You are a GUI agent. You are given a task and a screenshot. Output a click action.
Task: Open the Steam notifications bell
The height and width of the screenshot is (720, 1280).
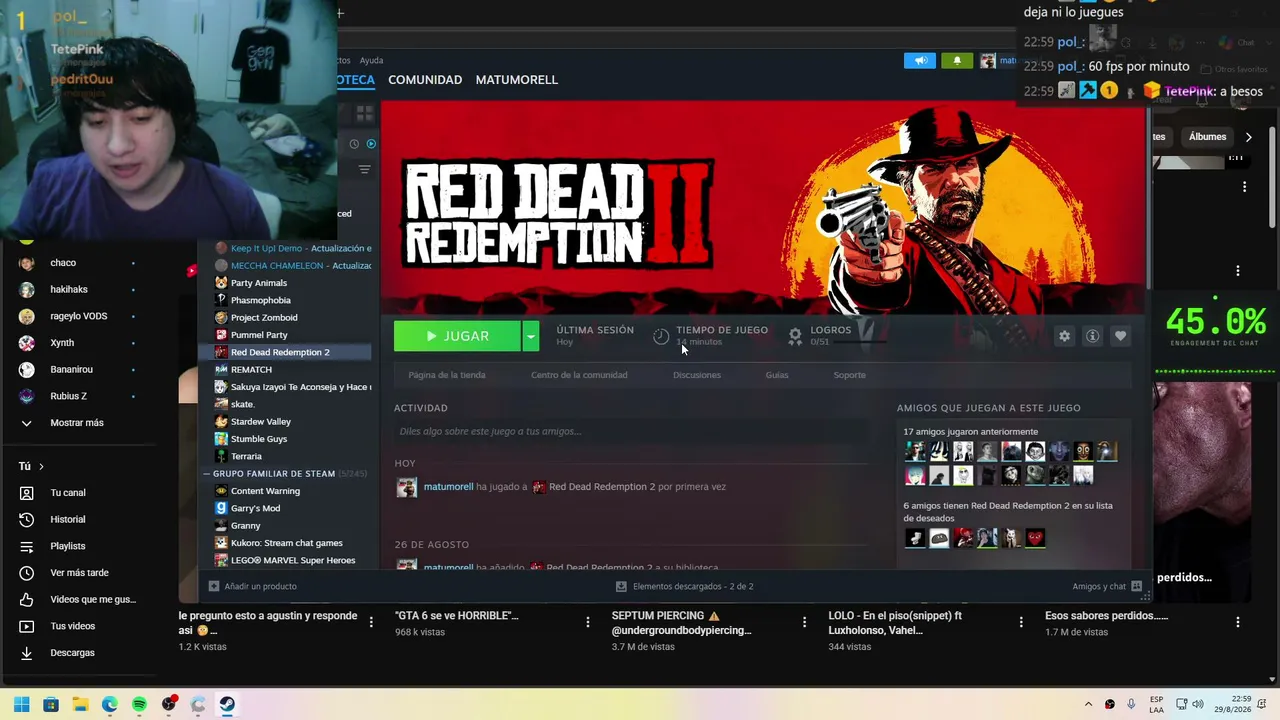[957, 61]
